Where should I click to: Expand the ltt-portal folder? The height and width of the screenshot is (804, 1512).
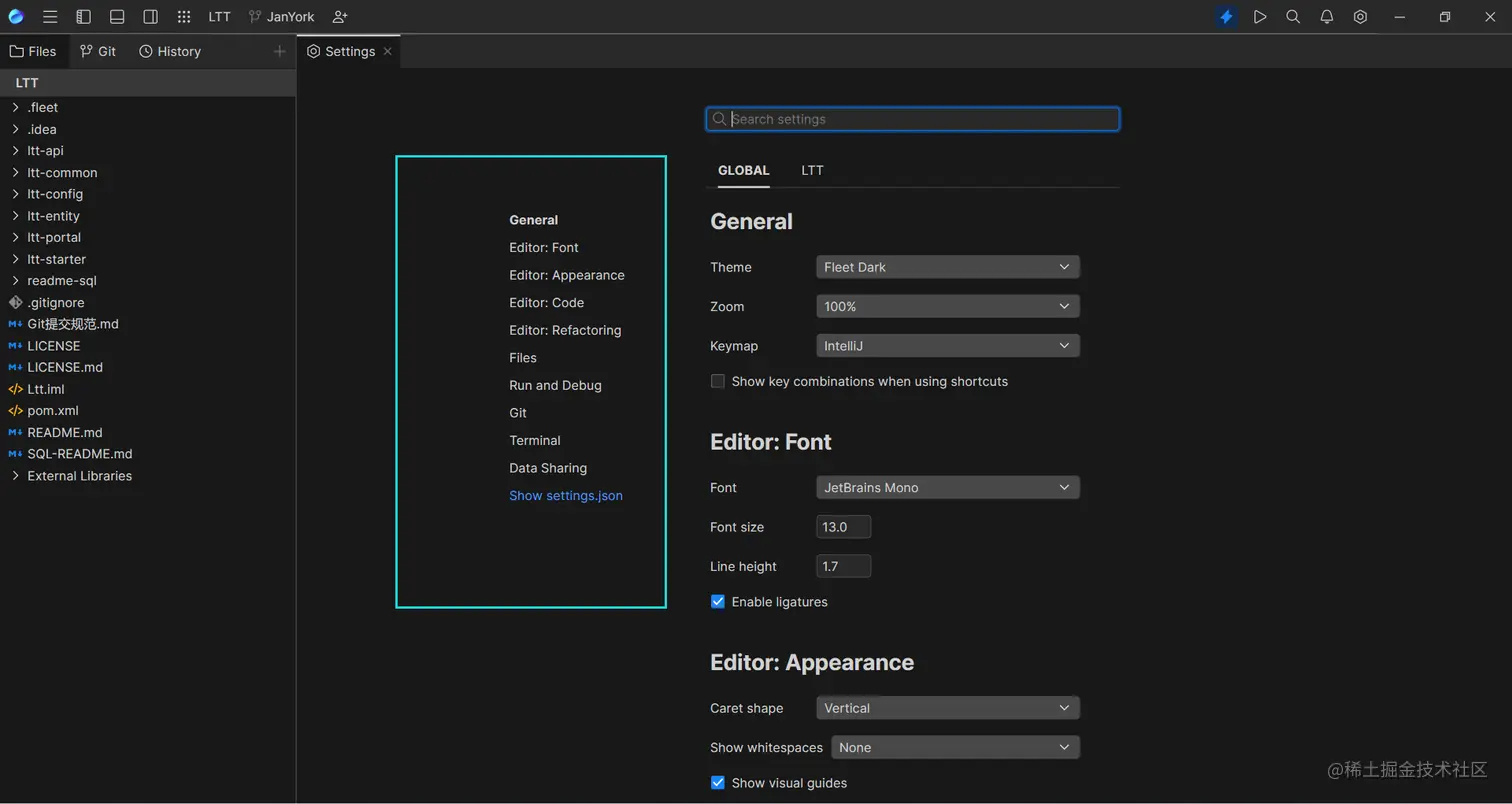coord(15,237)
